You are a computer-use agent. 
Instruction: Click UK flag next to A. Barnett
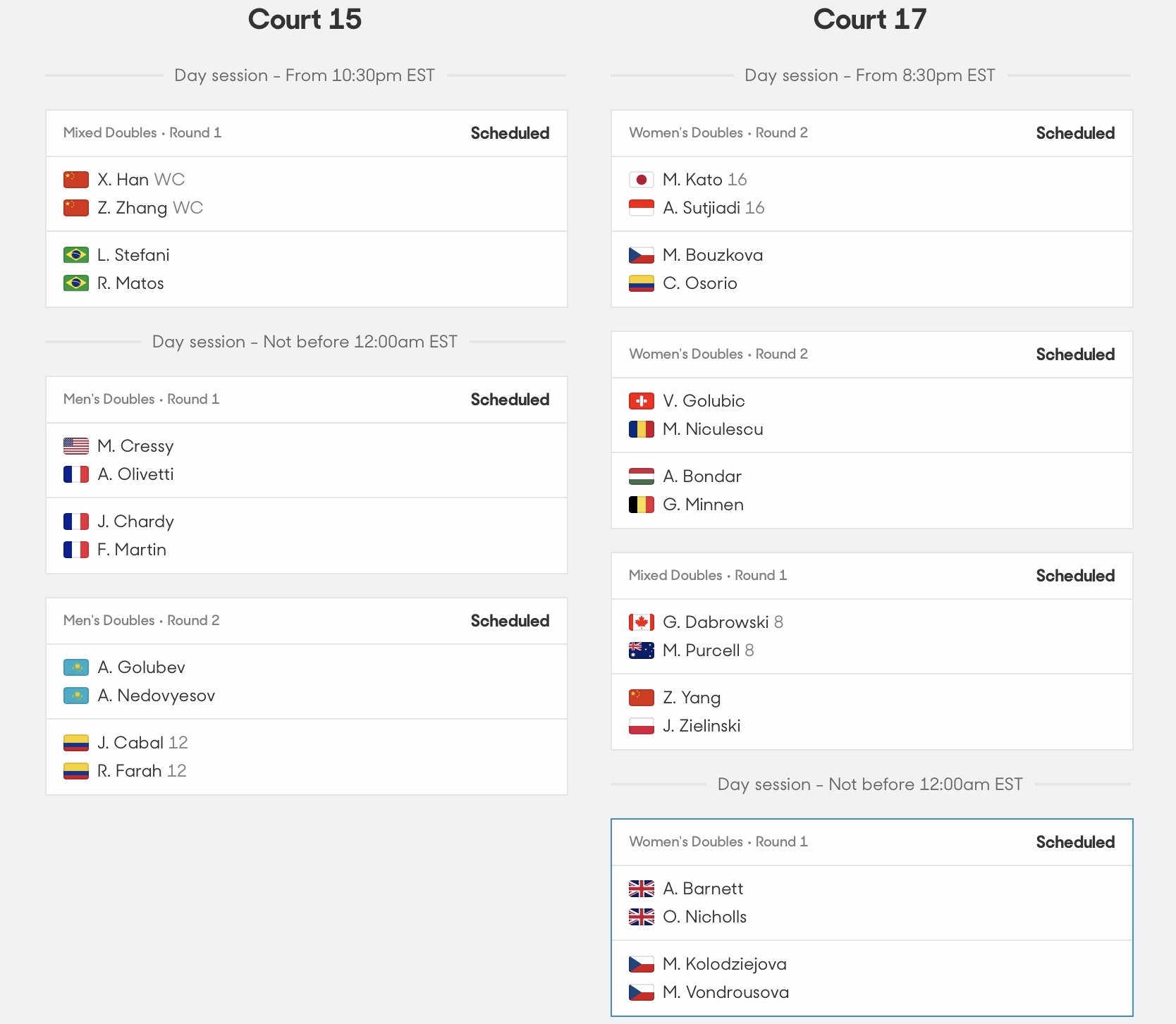[x=642, y=889]
